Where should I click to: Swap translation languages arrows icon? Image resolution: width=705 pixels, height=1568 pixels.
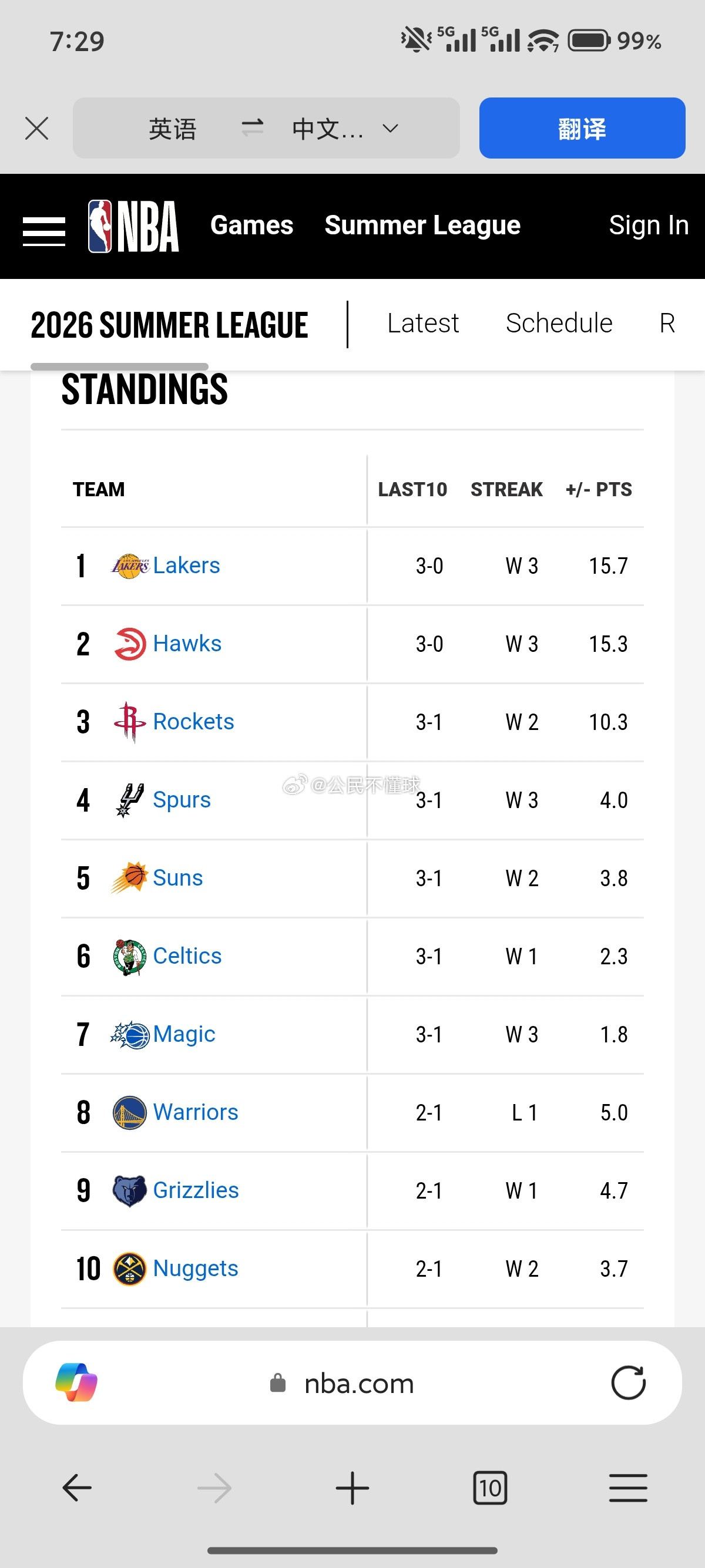pos(252,128)
